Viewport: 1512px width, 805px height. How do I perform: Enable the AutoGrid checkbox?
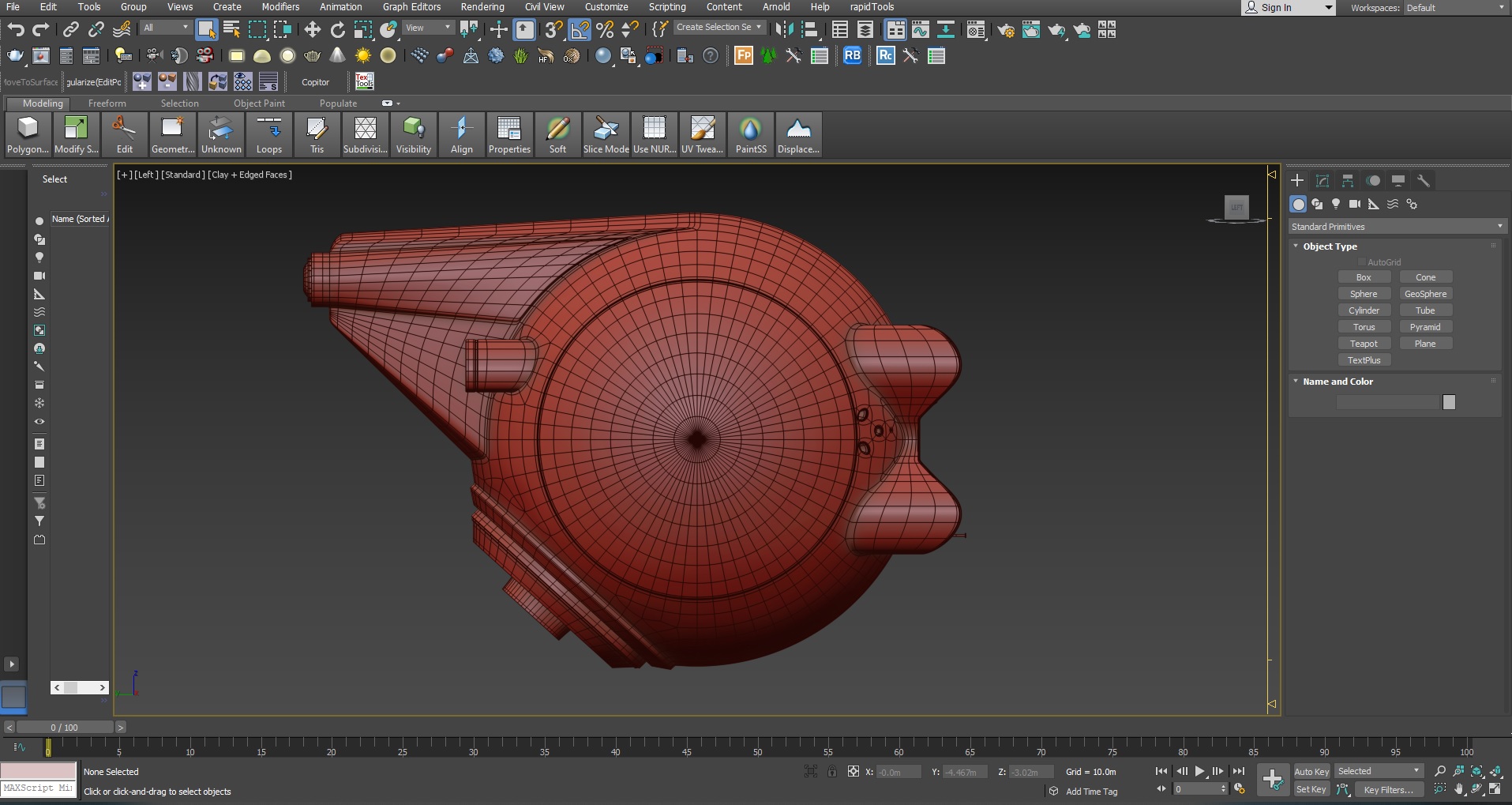click(1362, 262)
